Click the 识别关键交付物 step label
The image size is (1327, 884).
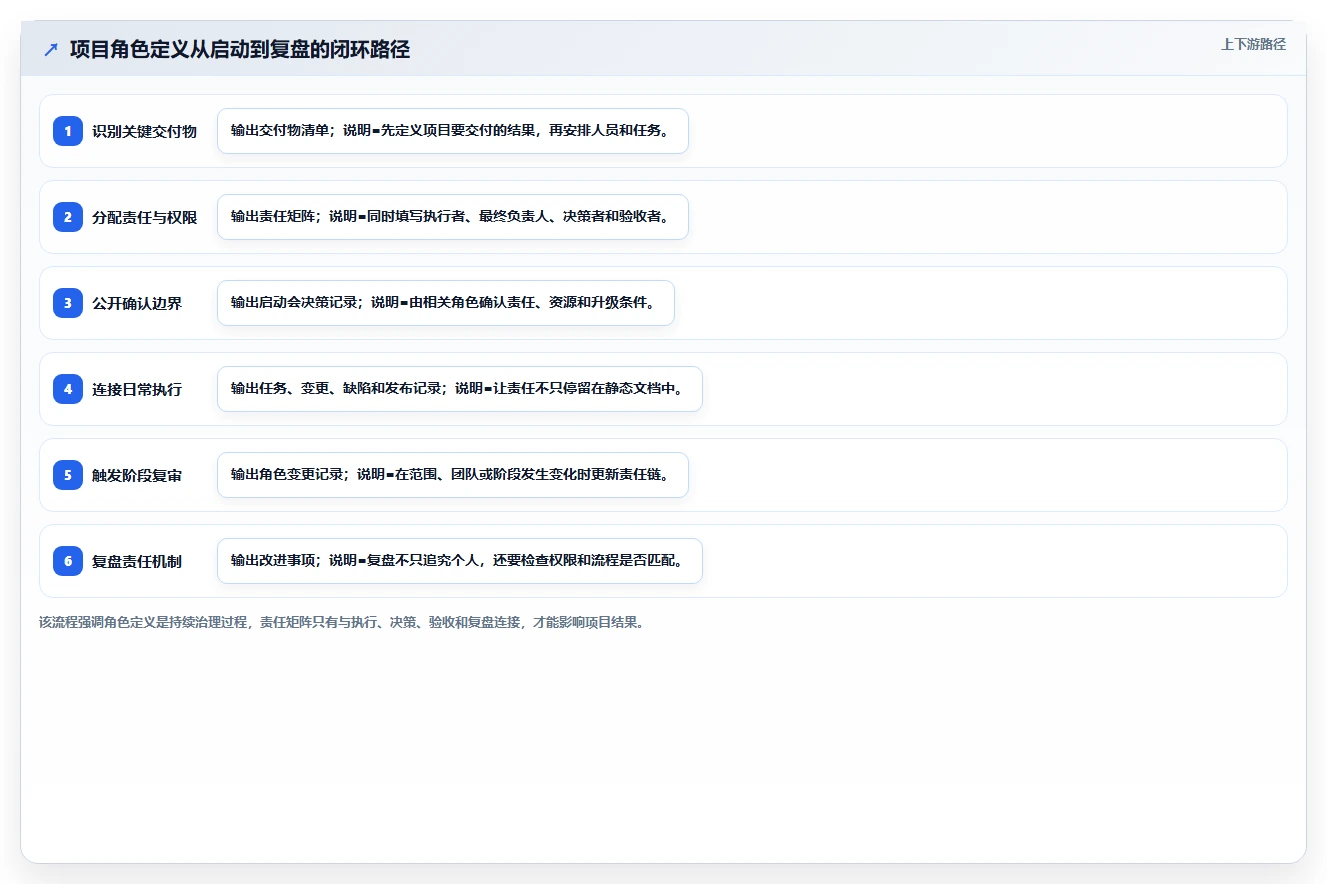pyautogui.click(x=145, y=131)
